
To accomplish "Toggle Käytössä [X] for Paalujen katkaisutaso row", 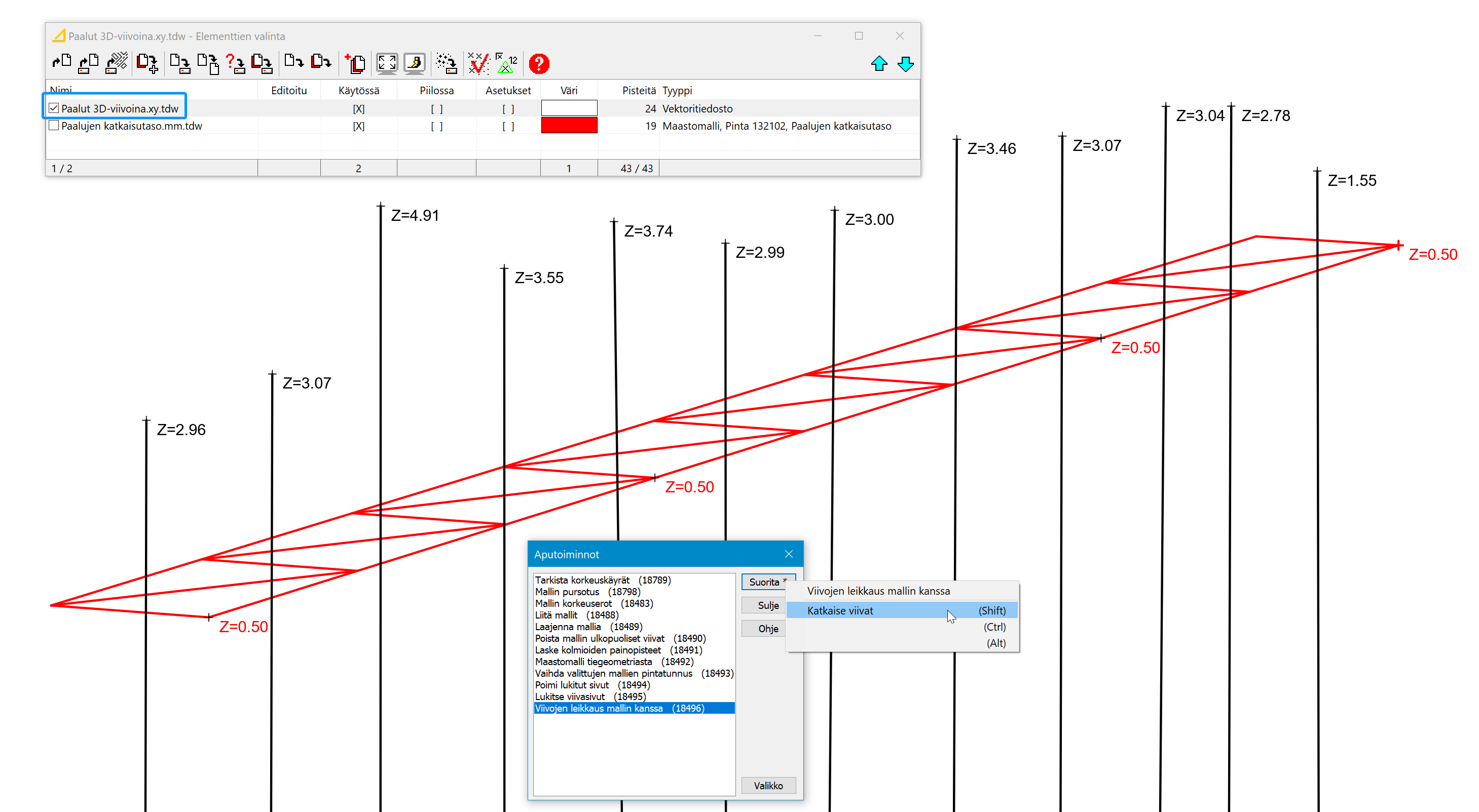I will (x=358, y=126).
